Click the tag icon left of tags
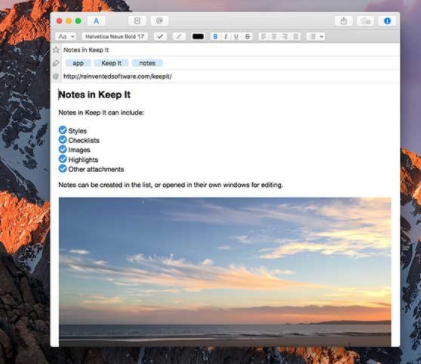 click(56, 63)
